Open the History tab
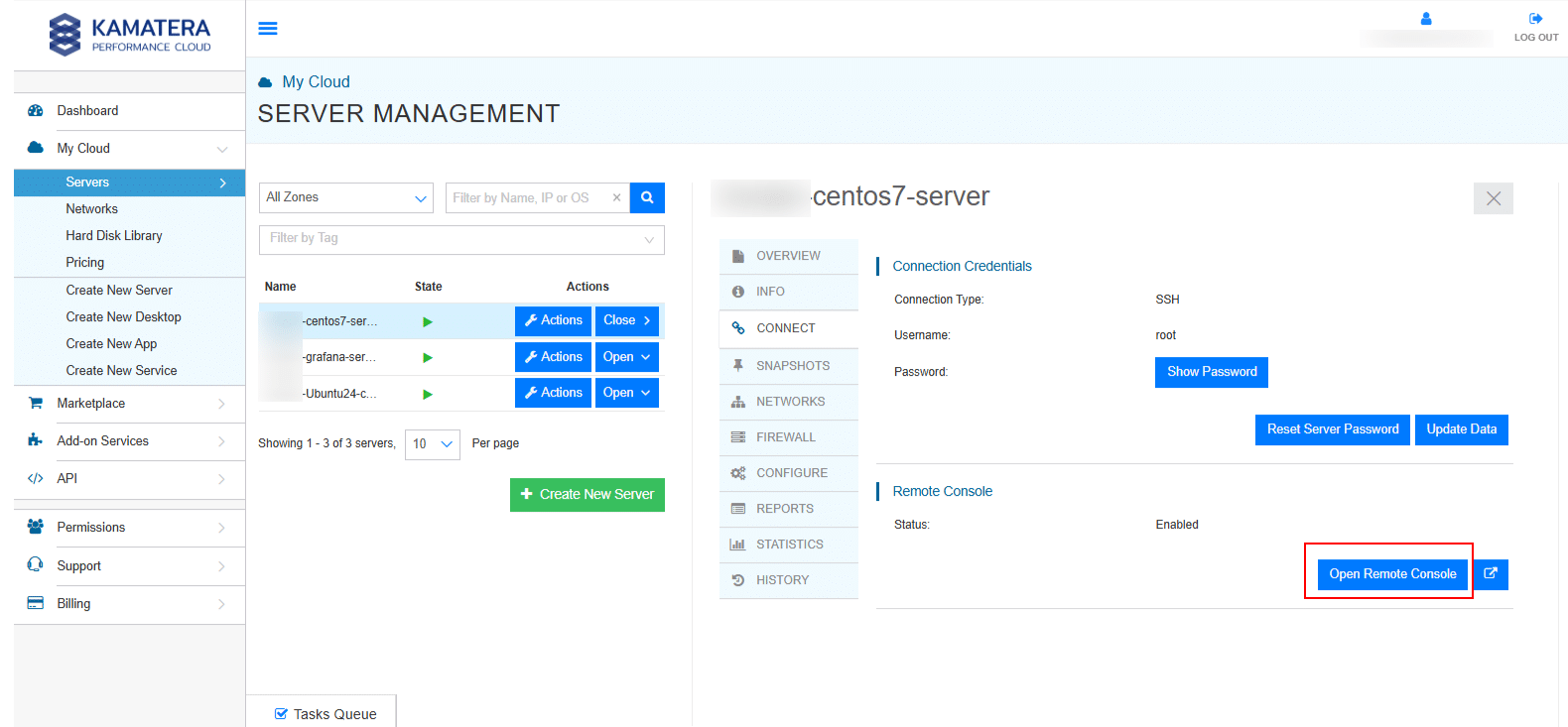This screenshot has height=727, width=1568. (x=789, y=580)
